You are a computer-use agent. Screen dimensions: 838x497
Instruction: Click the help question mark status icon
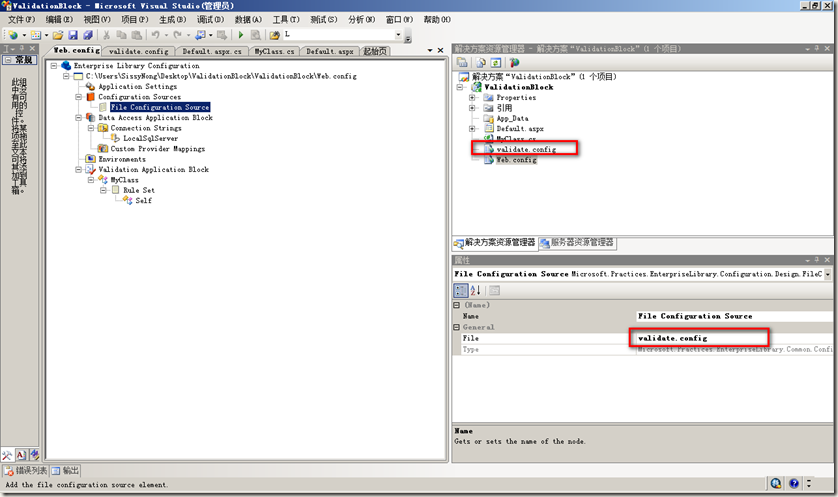tap(794, 484)
